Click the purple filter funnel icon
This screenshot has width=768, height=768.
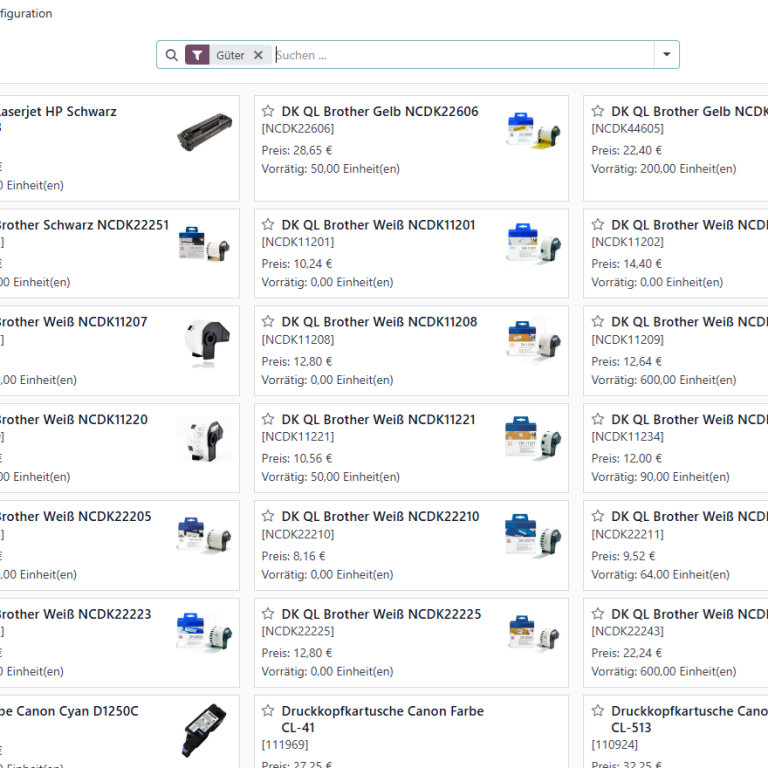click(x=197, y=55)
